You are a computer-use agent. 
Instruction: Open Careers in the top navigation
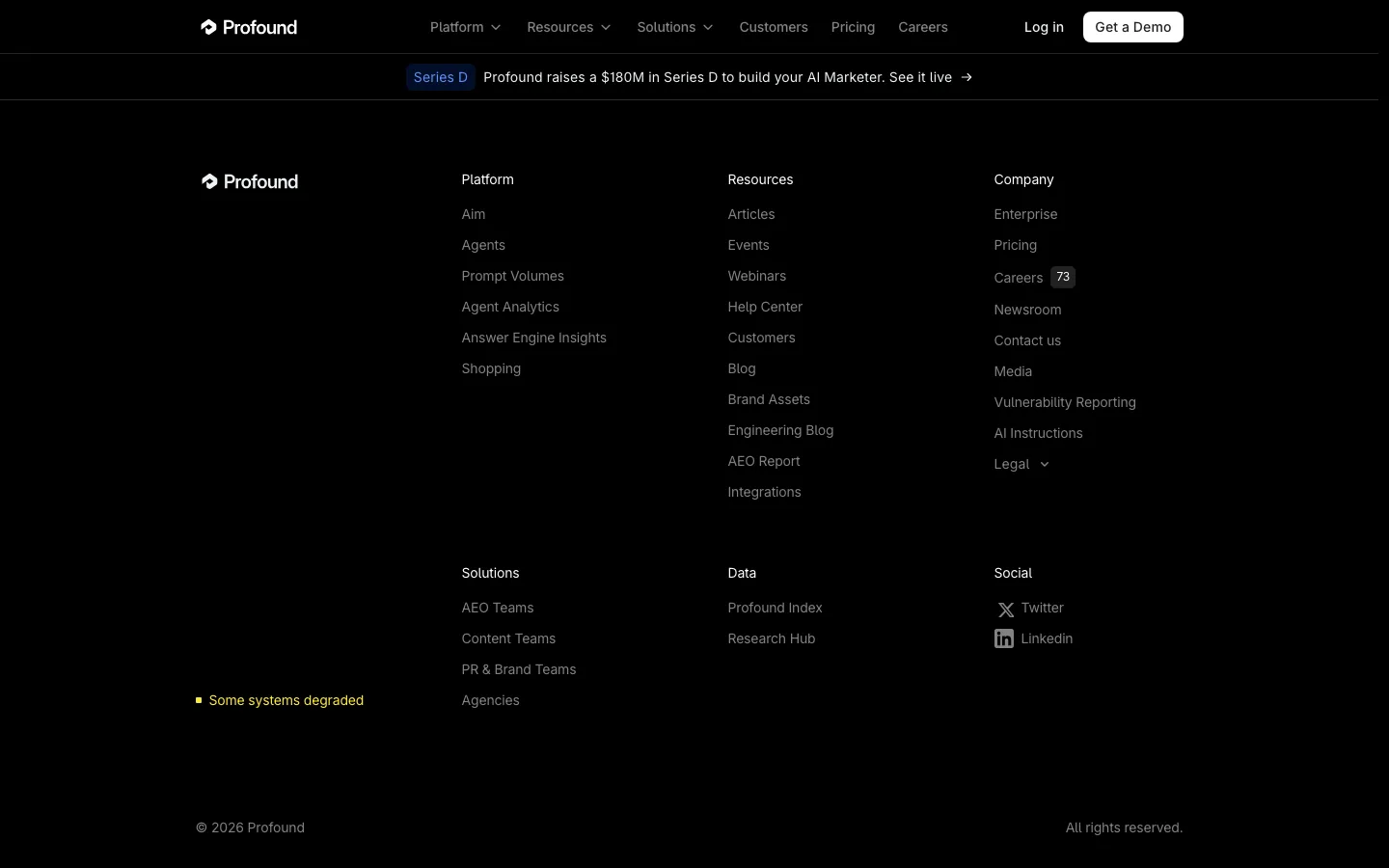923,27
